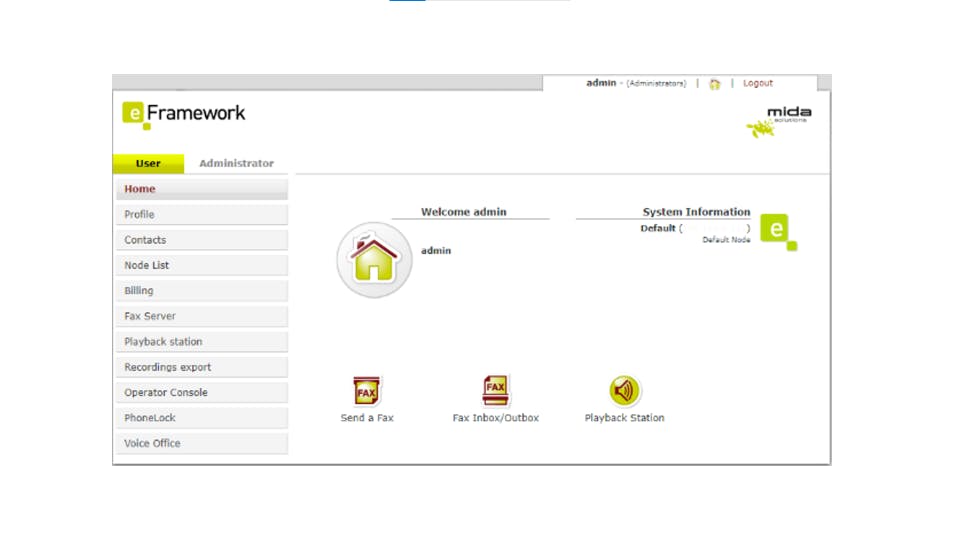Click the Fax Inbox/Outbox label
This screenshot has height=540, width=960.
pos(495,418)
